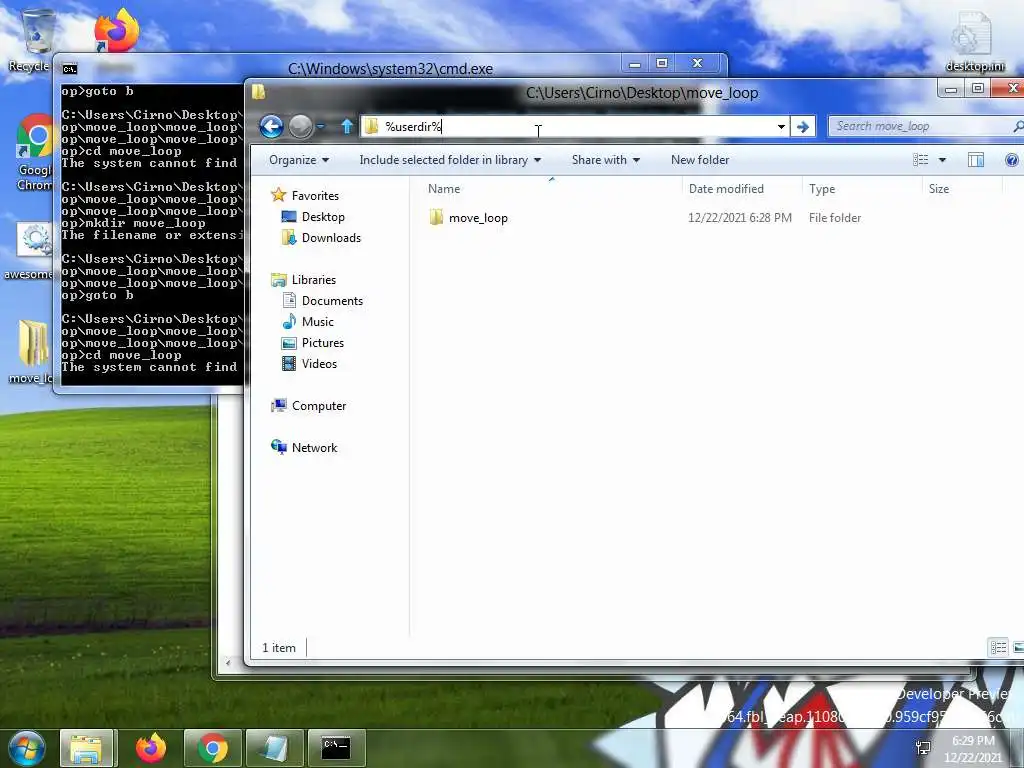Select the move_loop folder in file list

pos(478,218)
